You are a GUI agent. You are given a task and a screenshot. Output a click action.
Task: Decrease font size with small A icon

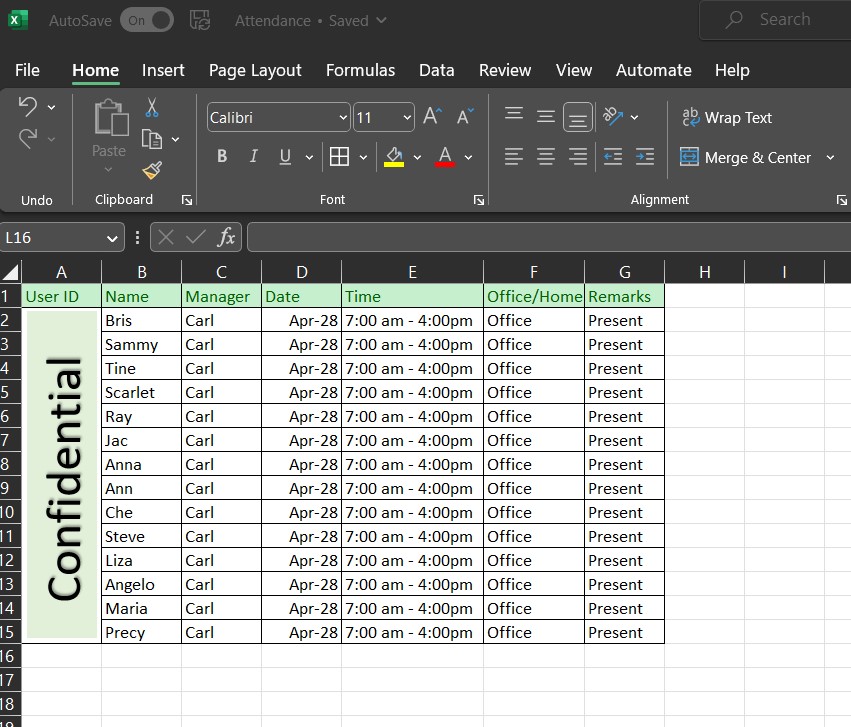(465, 116)
